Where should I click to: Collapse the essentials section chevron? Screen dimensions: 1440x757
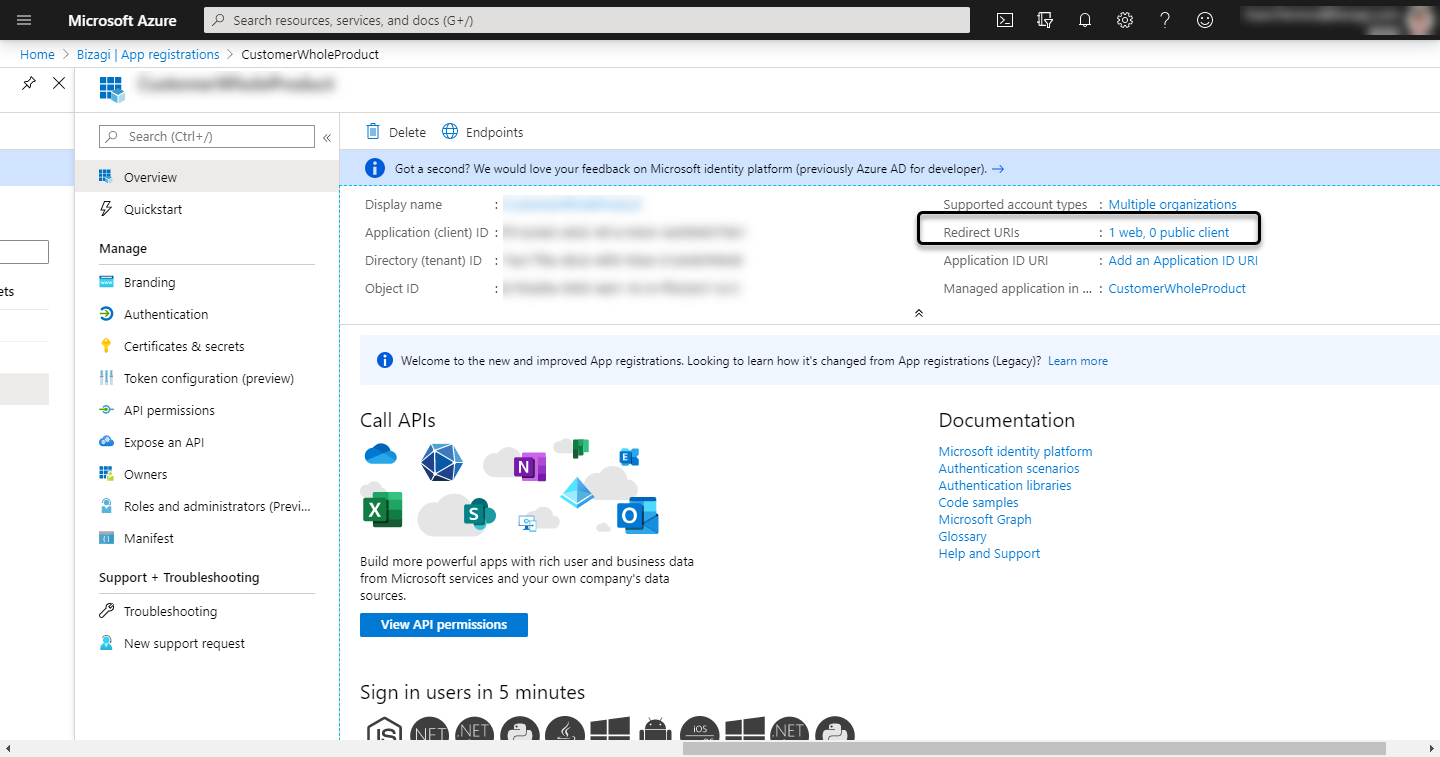click(x=918, y=313)
